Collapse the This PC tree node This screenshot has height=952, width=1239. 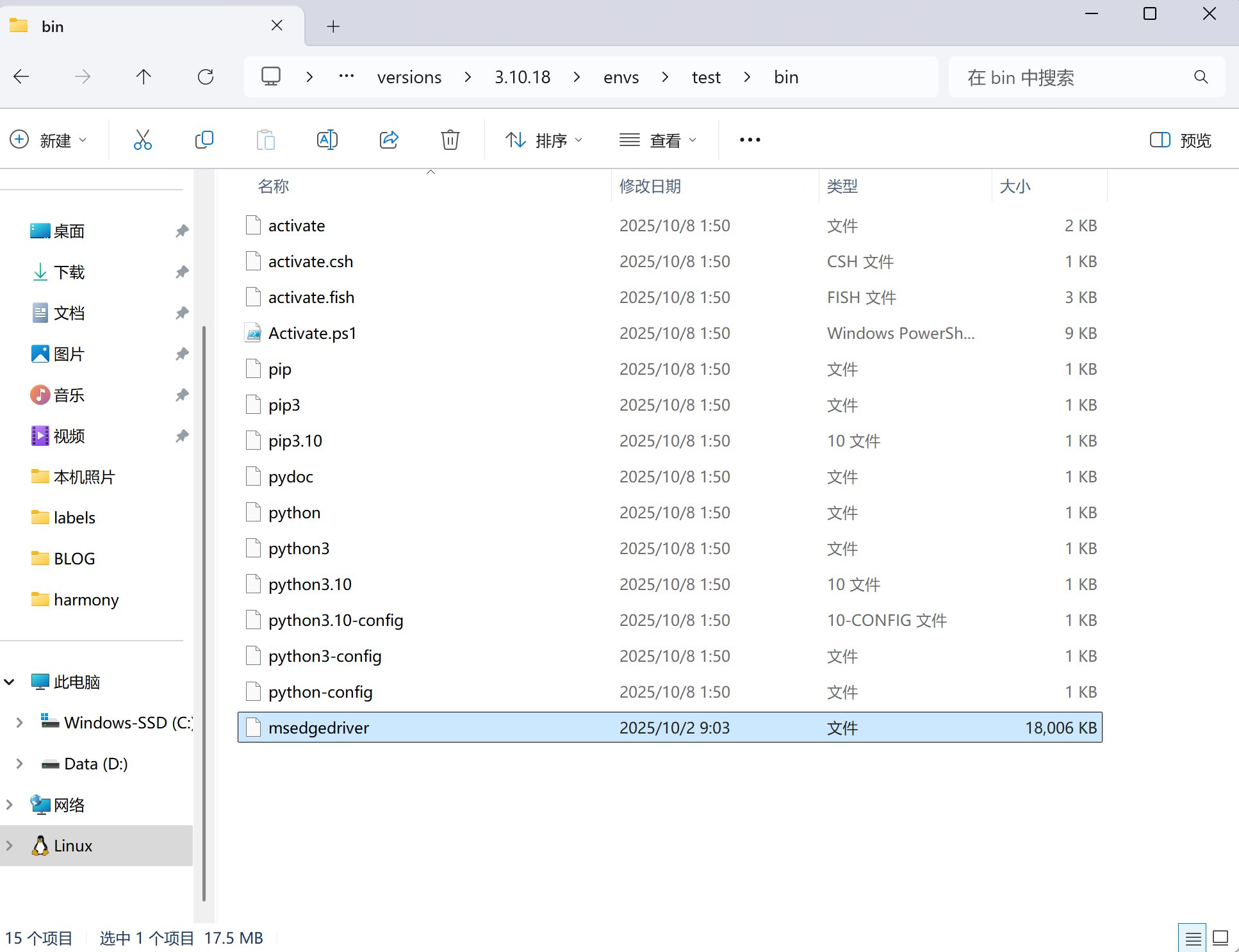(10, 682)
